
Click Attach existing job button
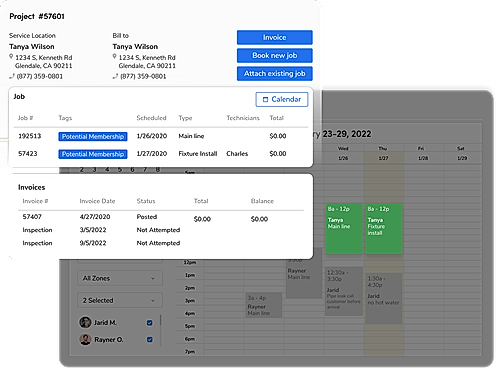[274, 73]
